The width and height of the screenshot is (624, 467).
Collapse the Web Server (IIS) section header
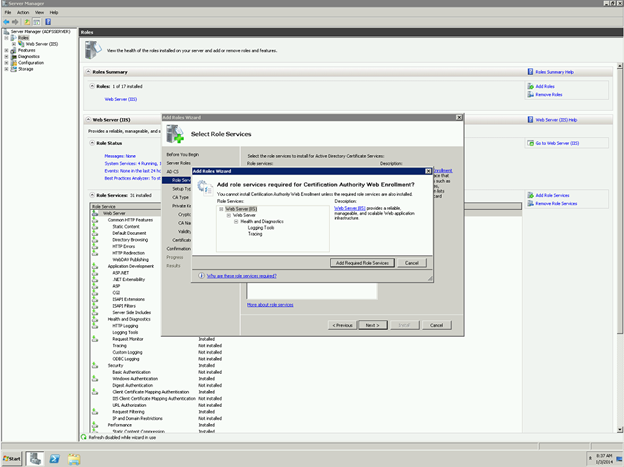tap(88, 119)
